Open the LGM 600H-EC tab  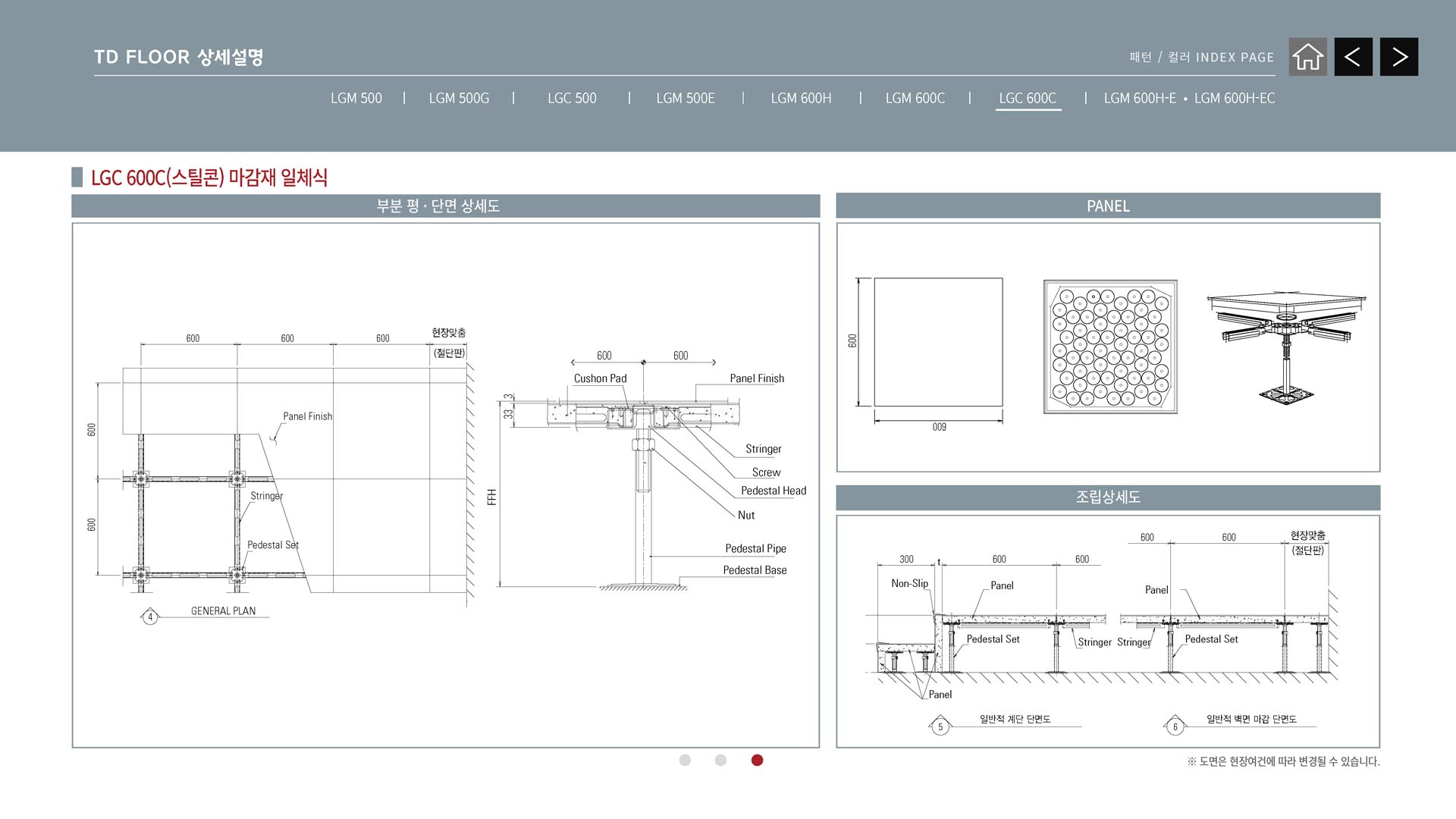pyautogui.click(x=1235, y=99)
